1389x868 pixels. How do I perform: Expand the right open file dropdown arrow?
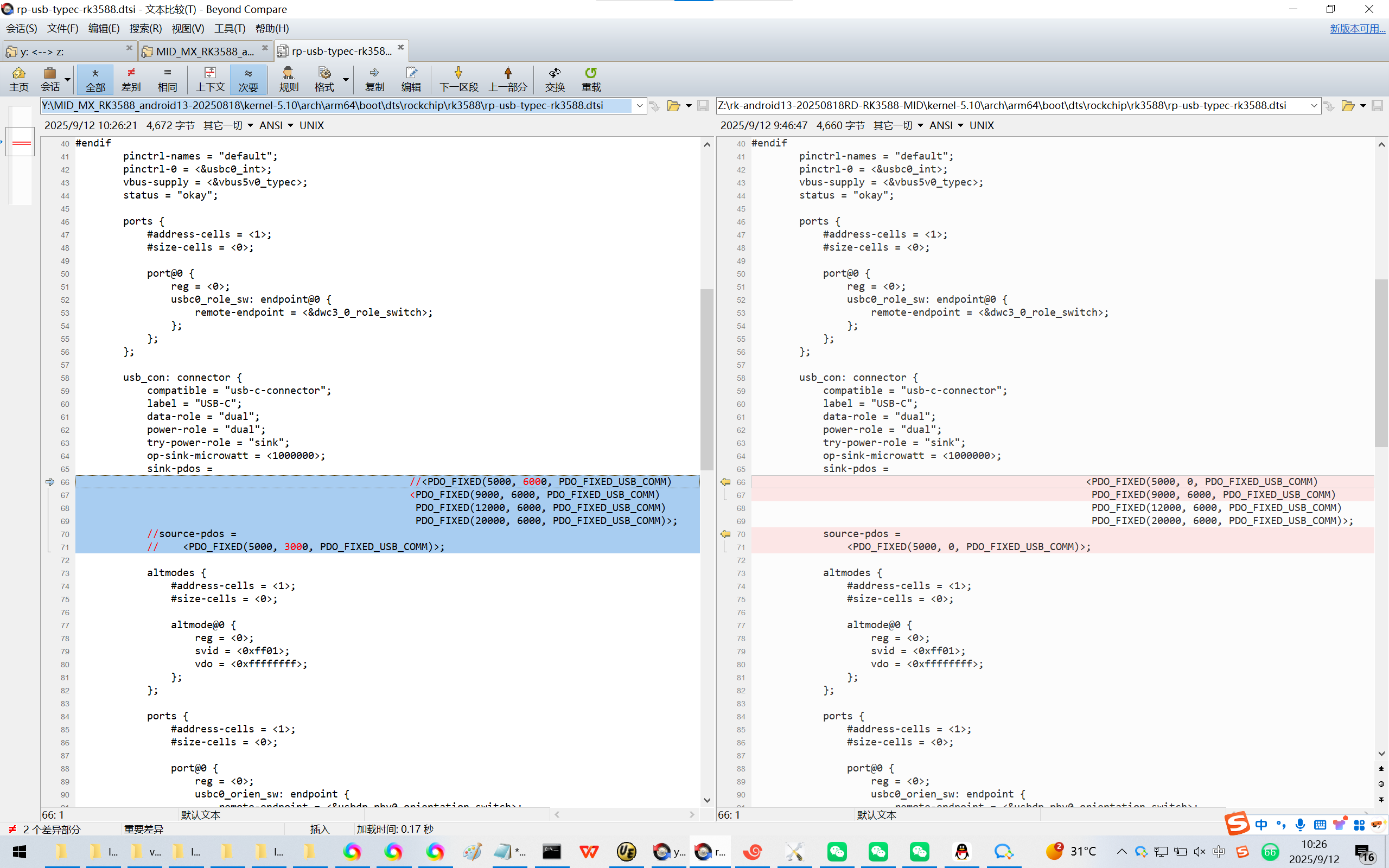pyautogui.click(x=1363, y=106)
